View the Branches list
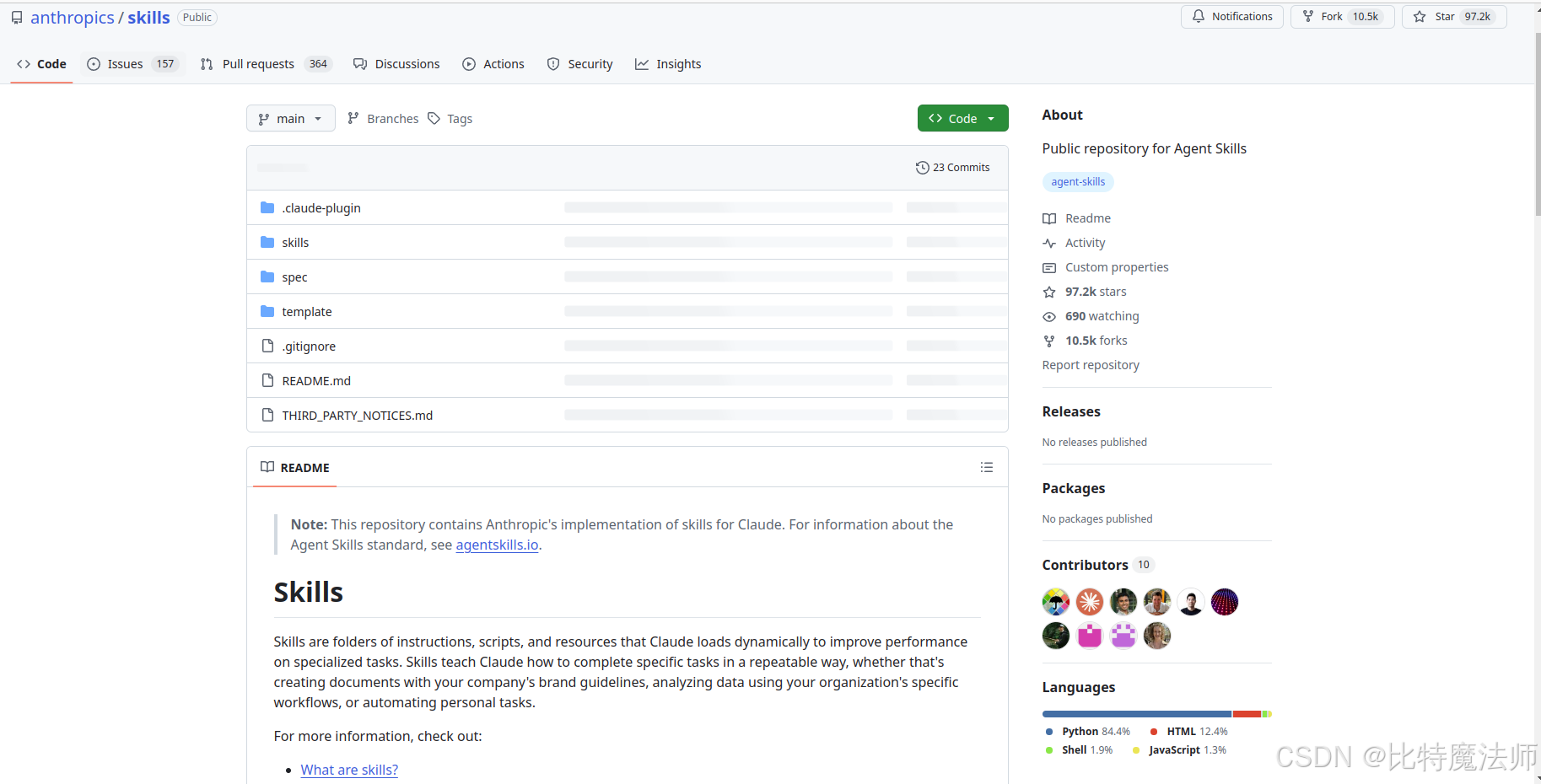The height and width of the screenshot is (784, 1541). [x=383, y=119]
